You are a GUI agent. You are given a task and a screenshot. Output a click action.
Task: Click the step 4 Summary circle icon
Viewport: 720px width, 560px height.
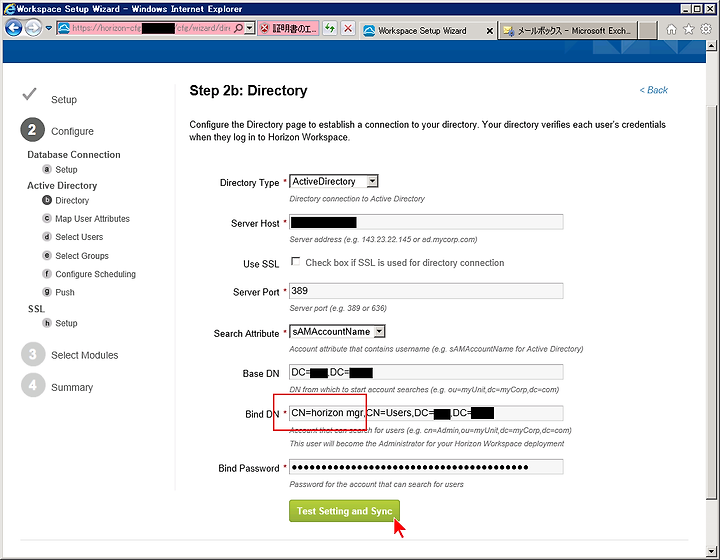(x=33, y=386)
